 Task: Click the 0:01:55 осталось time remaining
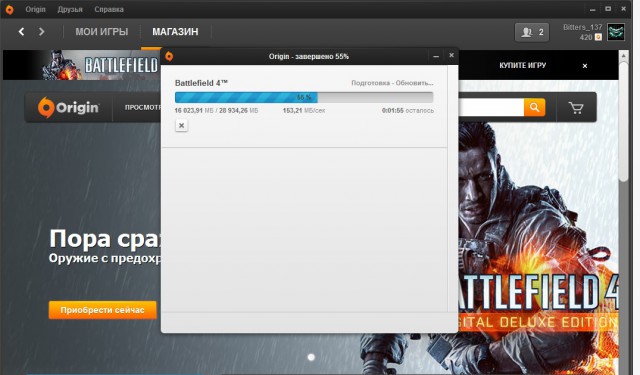408,110
